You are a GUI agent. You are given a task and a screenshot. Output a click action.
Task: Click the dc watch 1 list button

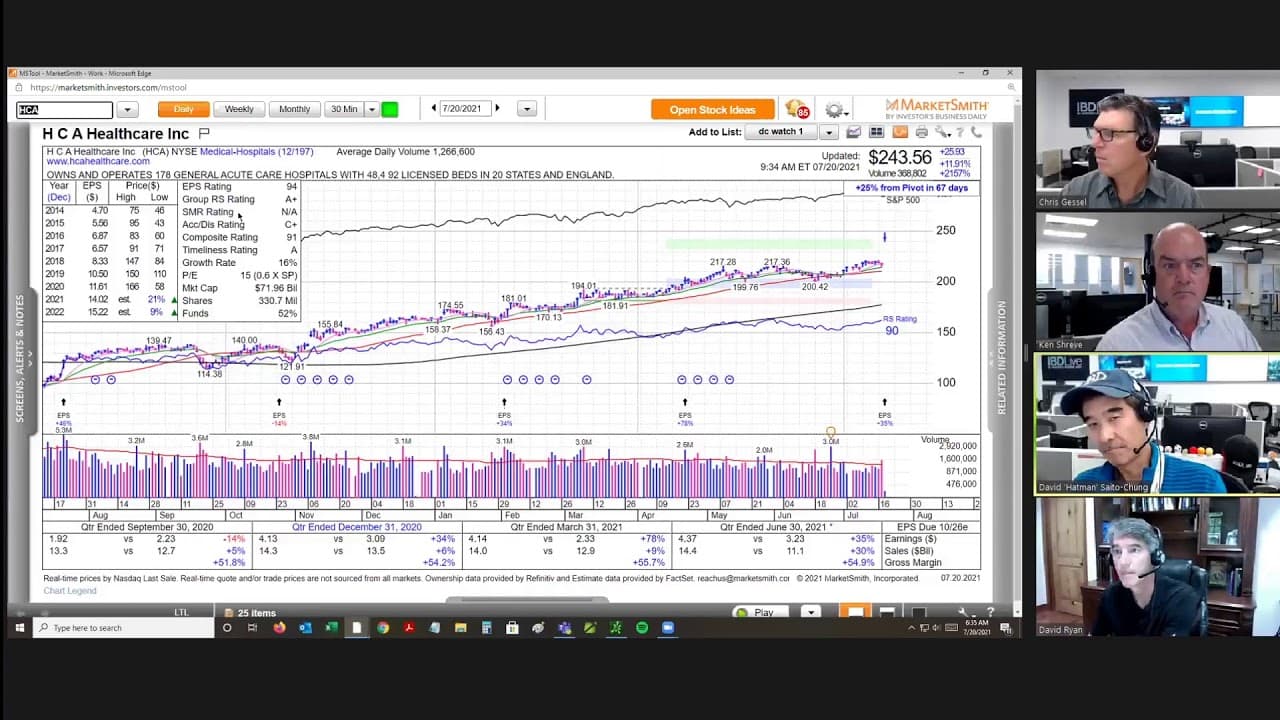(781, 132)
